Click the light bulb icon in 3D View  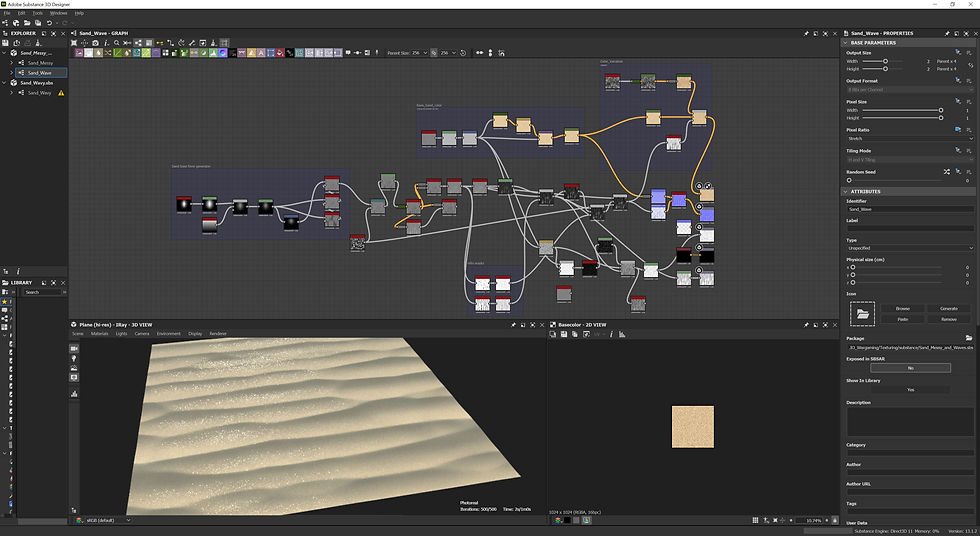[74, 359]
